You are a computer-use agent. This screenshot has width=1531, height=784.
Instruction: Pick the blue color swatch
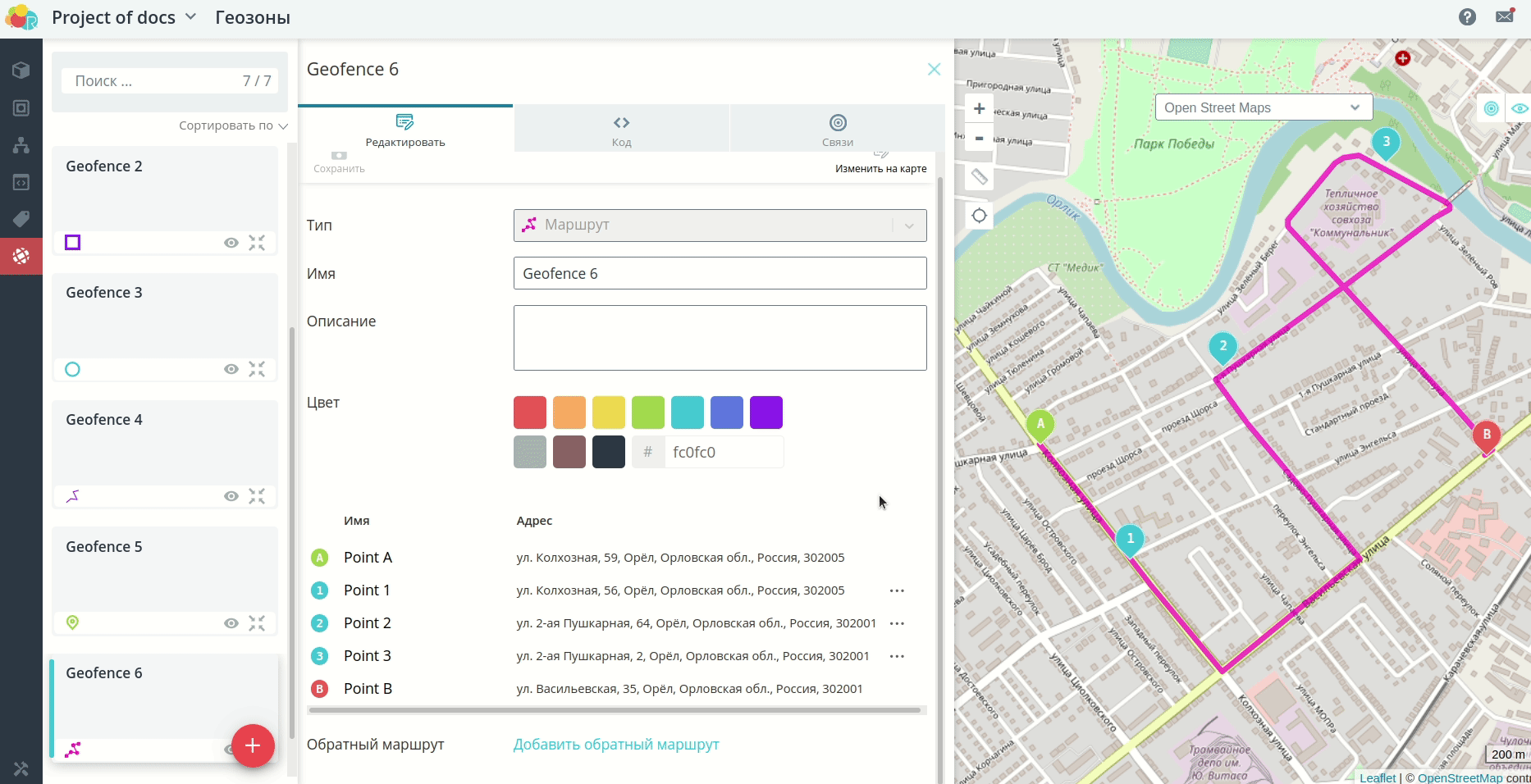(x=727, y=413)
